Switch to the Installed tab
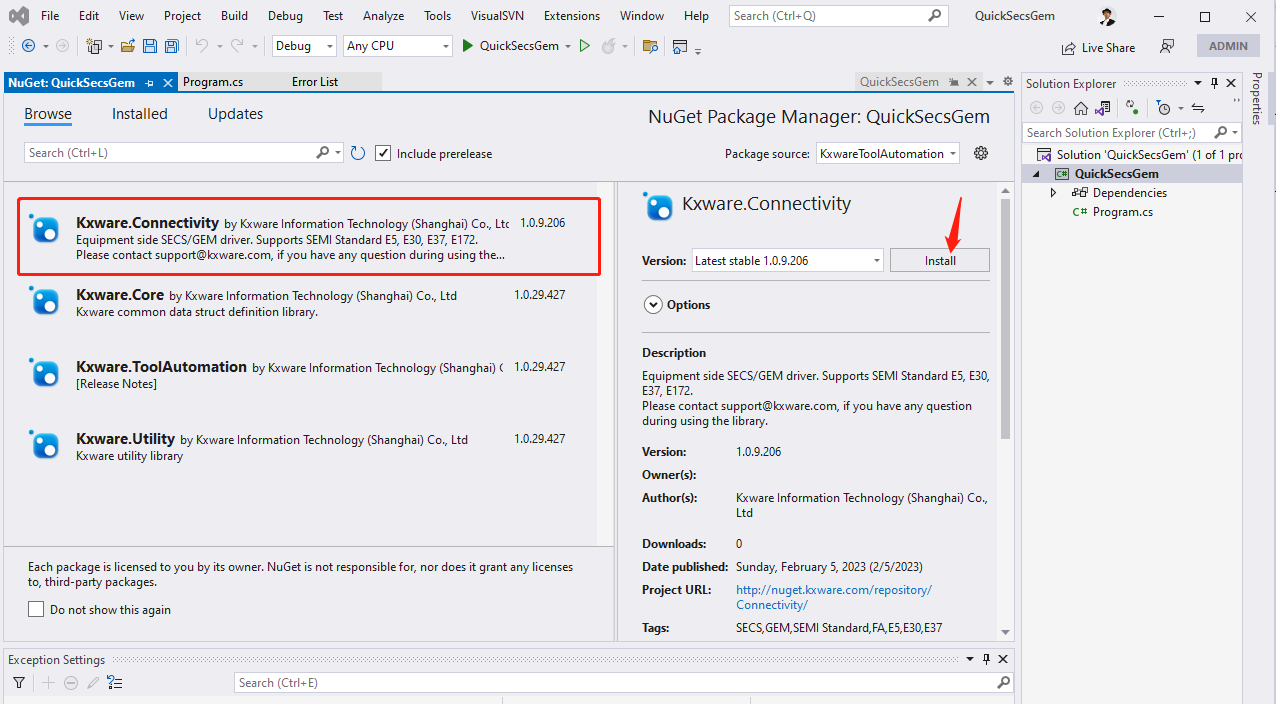 click(140, 114)
